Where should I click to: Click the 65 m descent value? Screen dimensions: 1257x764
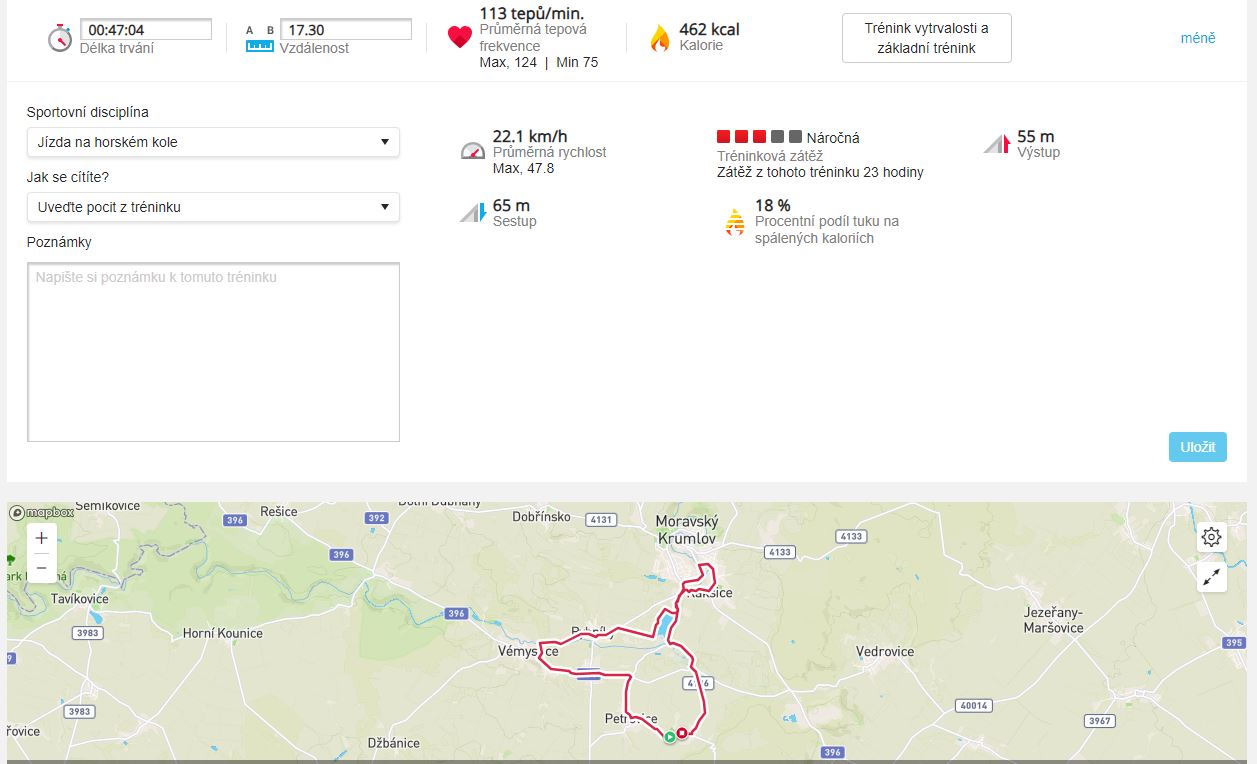511,205
